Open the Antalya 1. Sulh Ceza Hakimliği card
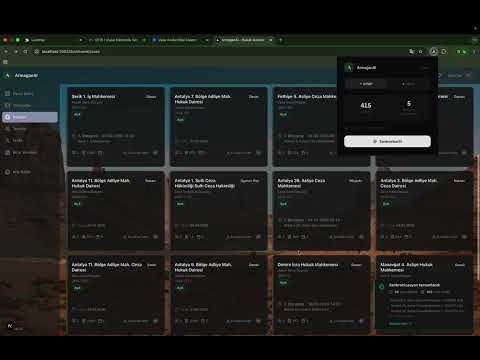Image resolution: width=480 pixels, height=360 pixels. (x=219, y=210)
